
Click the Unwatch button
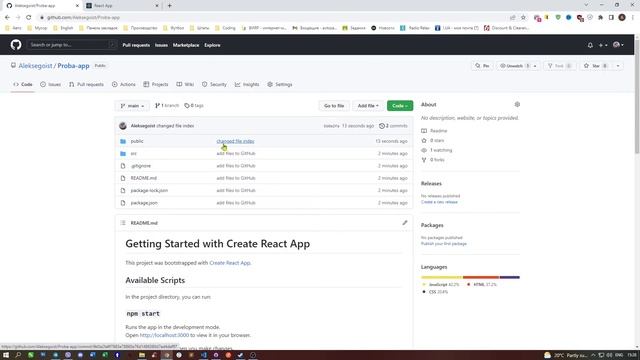515,66
